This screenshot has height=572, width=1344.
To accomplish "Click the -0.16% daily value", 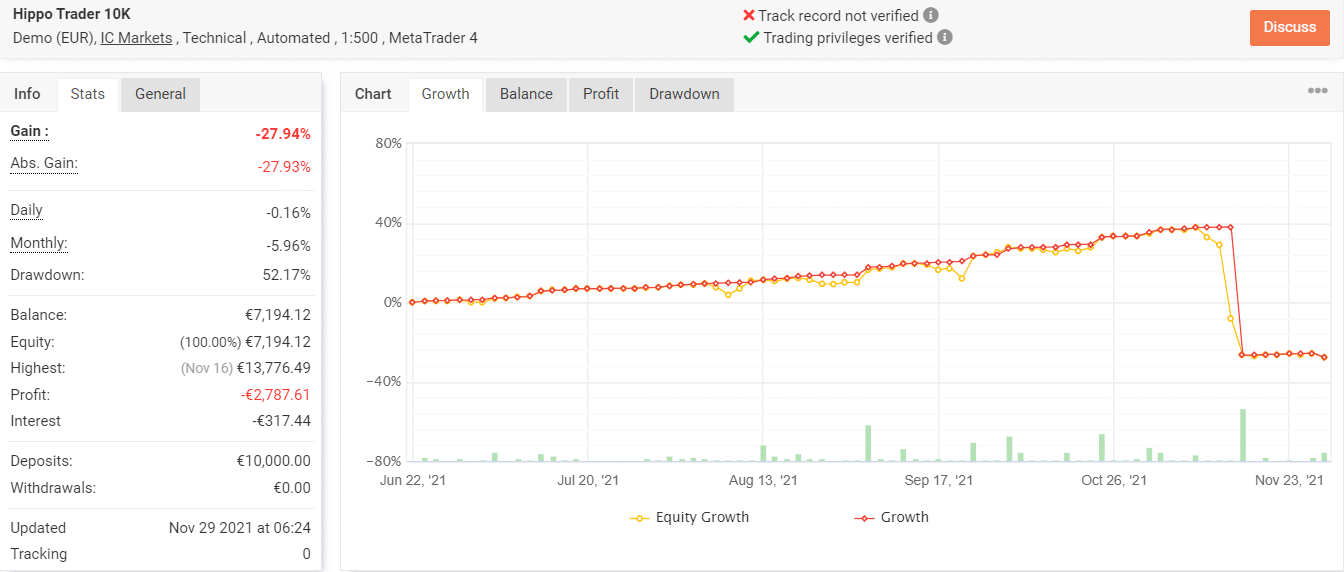I will pos(288,213).
